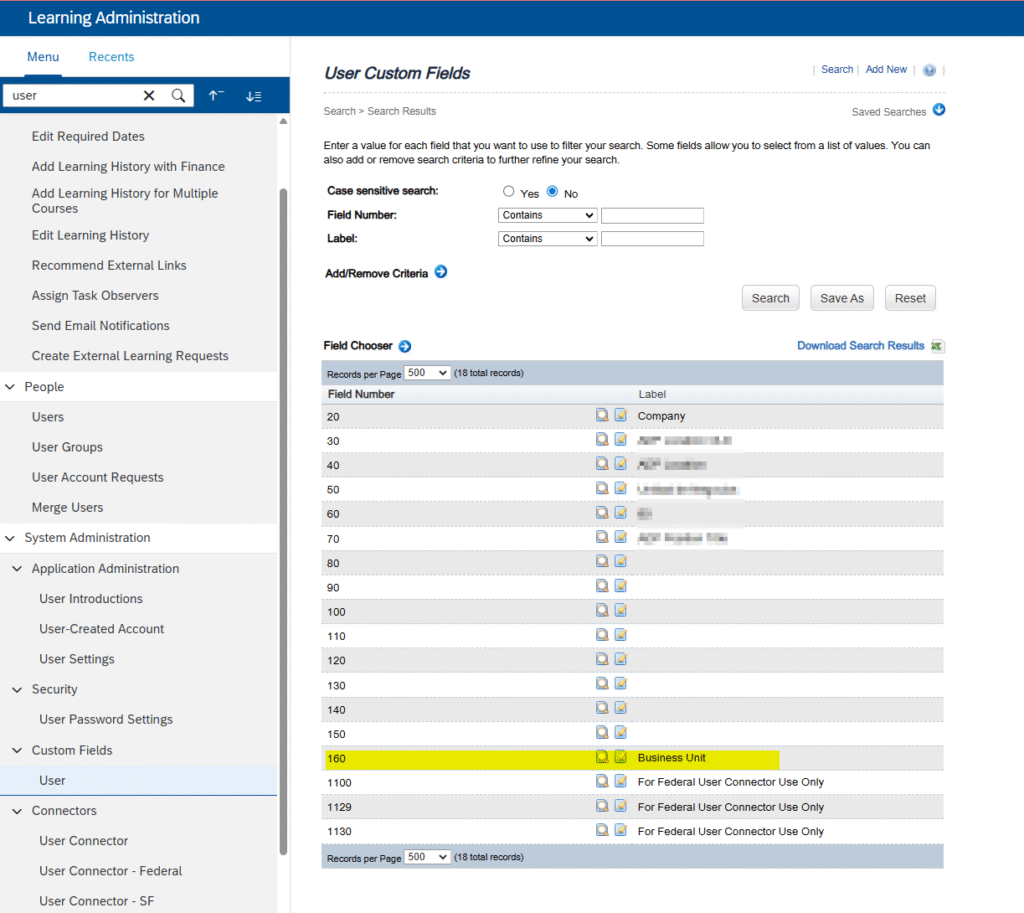Expand all menu items using down-arrow icon
Screen dimensions: 1024x913
[x=254, y=96]
